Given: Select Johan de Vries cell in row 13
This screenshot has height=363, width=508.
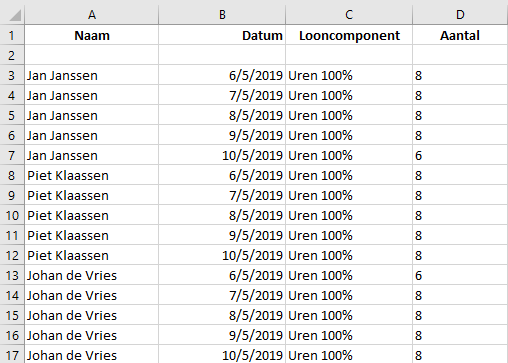Looking at the screenshot, I should click(92, 275).
